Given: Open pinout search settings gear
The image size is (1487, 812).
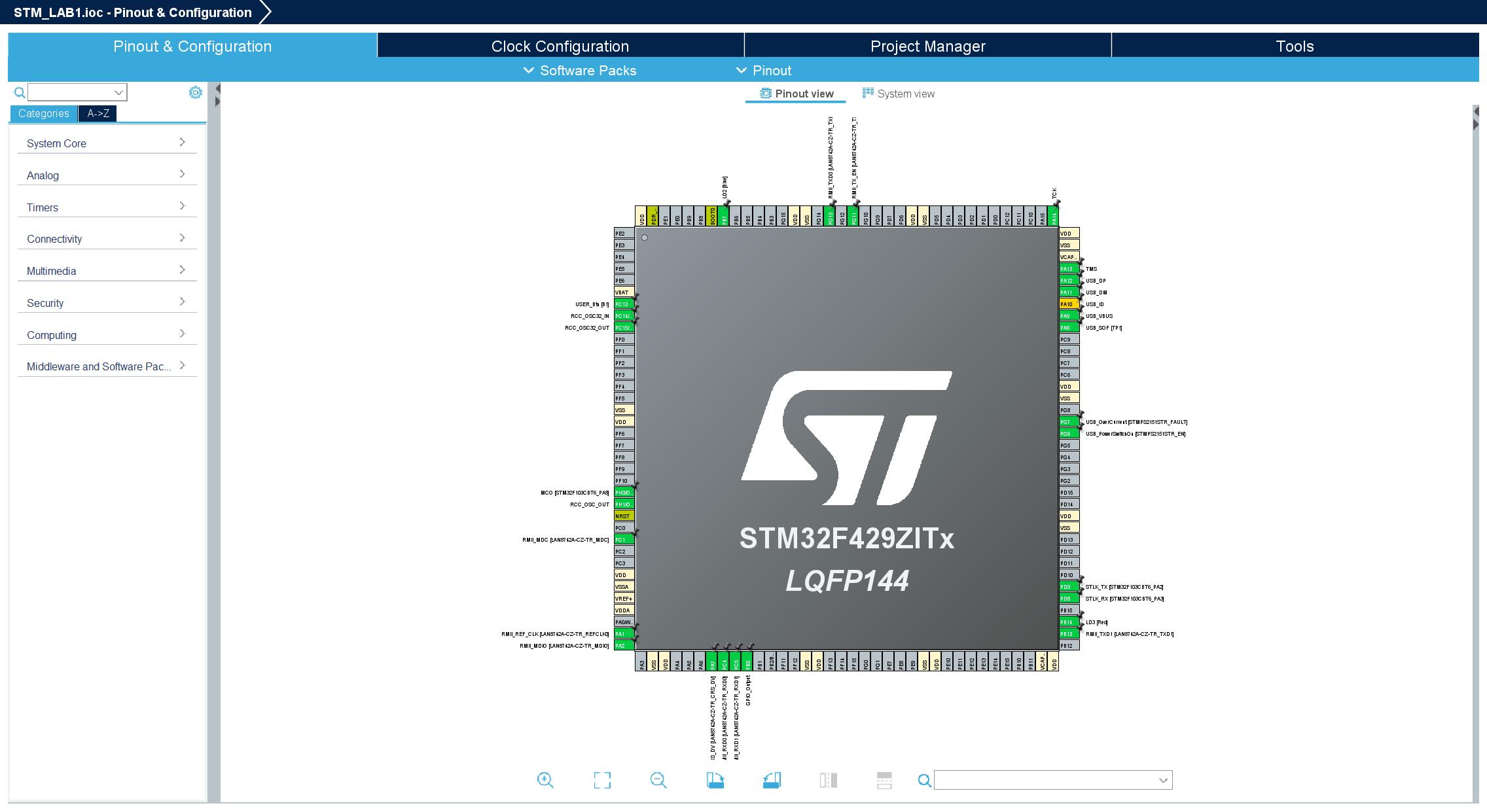Looking at the screenshot, I should click(195, 92).
